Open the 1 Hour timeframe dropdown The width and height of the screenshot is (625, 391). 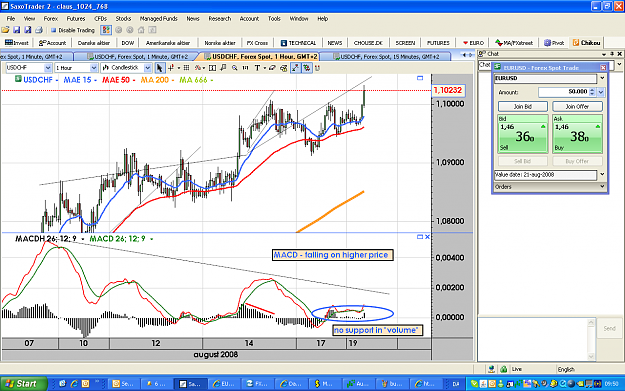coord(94,68)
